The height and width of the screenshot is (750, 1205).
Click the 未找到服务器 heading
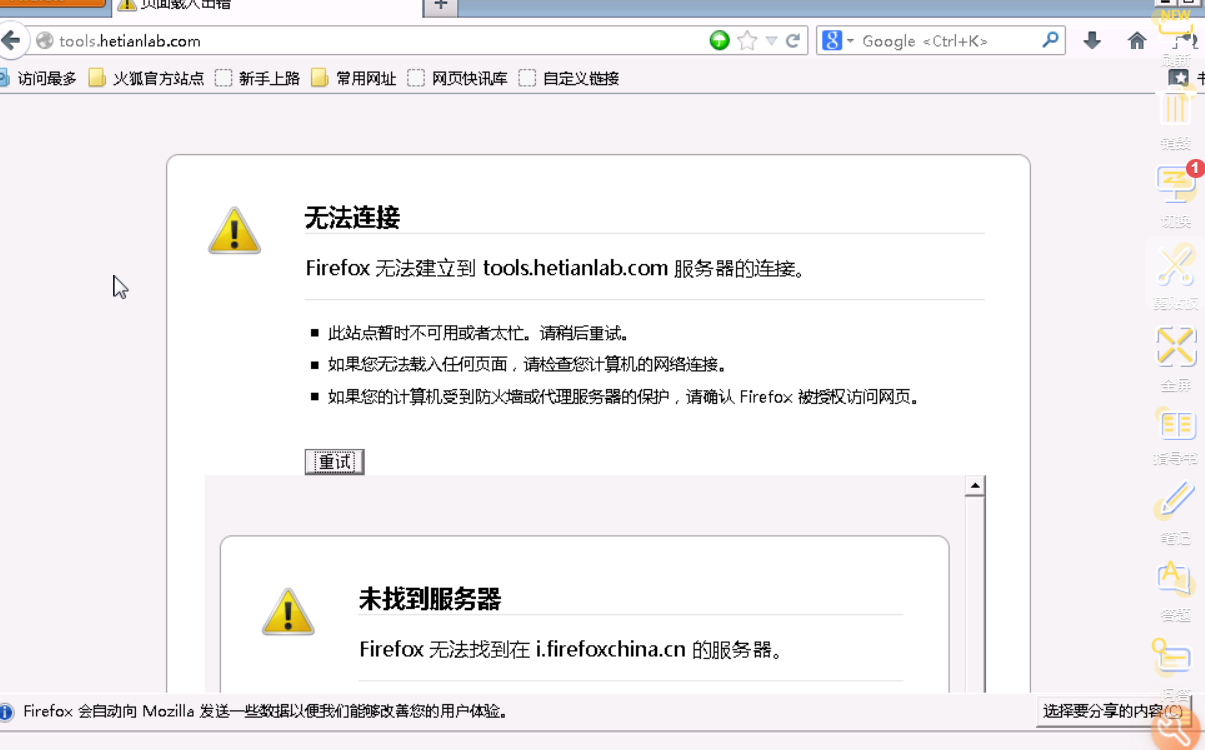(x=430, y=599)
